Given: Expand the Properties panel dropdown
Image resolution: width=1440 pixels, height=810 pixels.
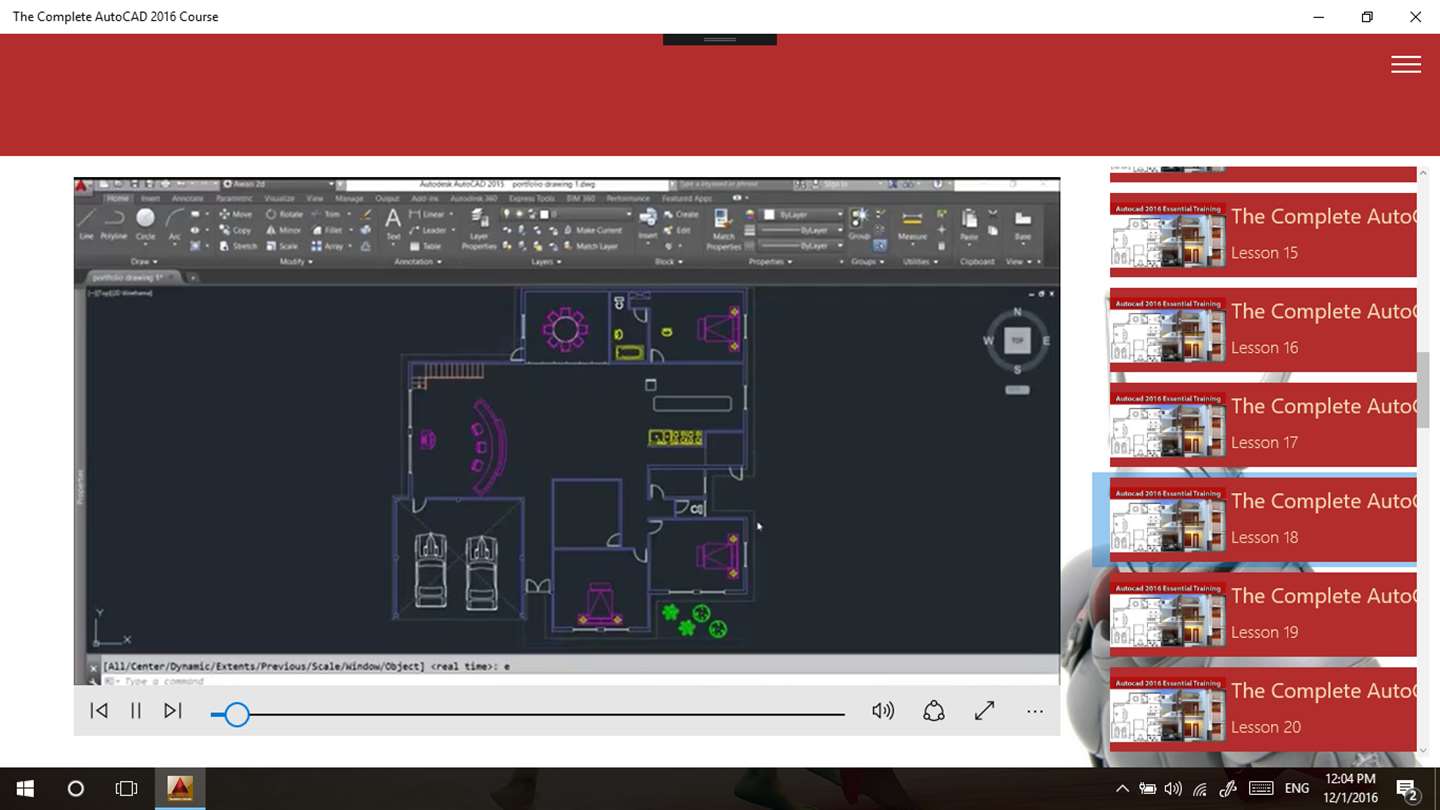Looking at the screenshot, I should (x=770, y=262).
